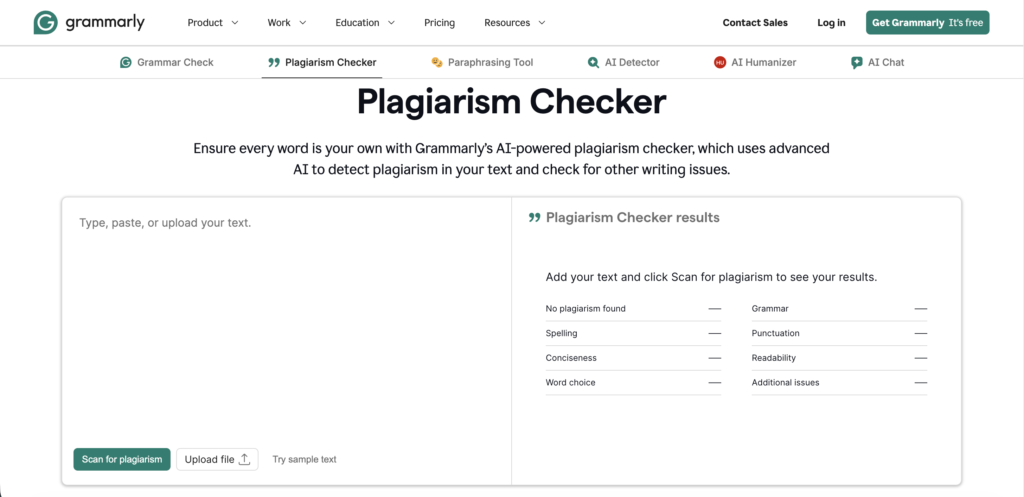Expand the Product menu chevron
Screen dimensions: 1024x497
(234, 23)
